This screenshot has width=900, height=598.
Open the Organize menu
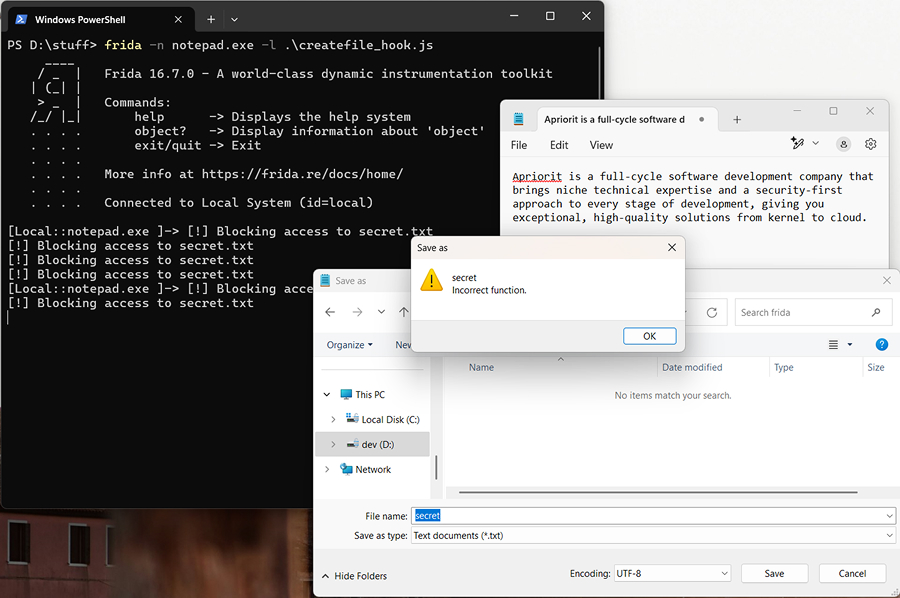pos(350,345)
